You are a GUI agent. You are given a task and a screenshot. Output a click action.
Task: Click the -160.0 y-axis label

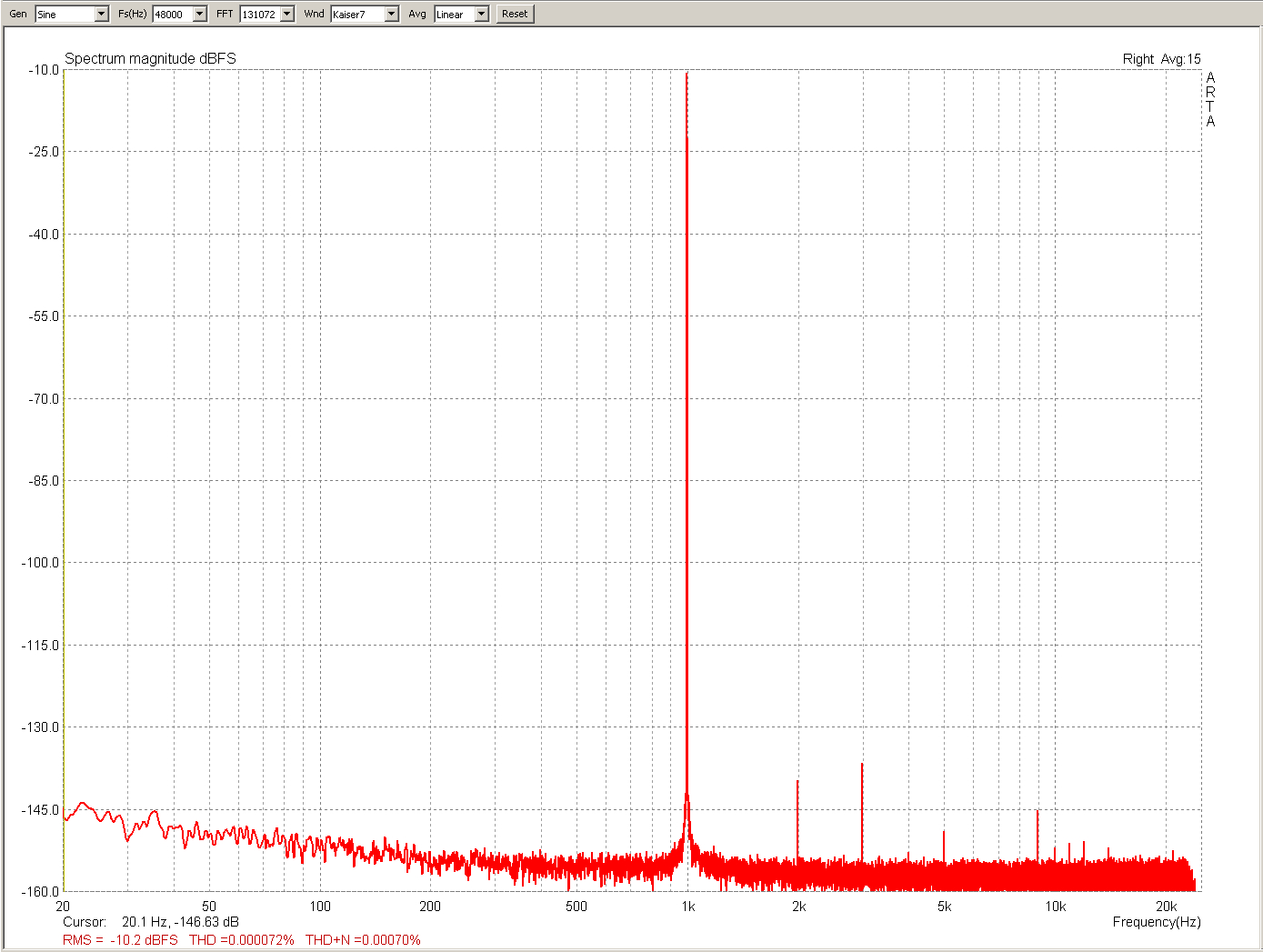pos(40,891)
